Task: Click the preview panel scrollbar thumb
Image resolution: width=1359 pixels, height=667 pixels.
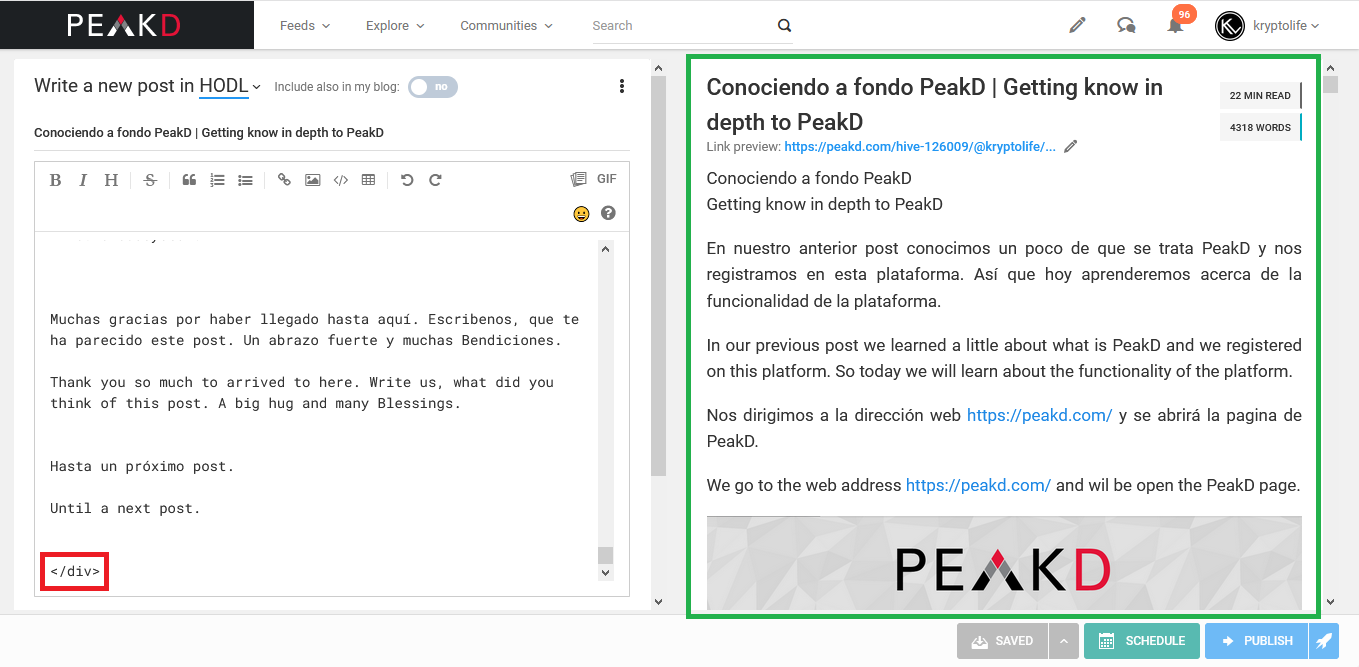Action: (x=1330, y=83)
